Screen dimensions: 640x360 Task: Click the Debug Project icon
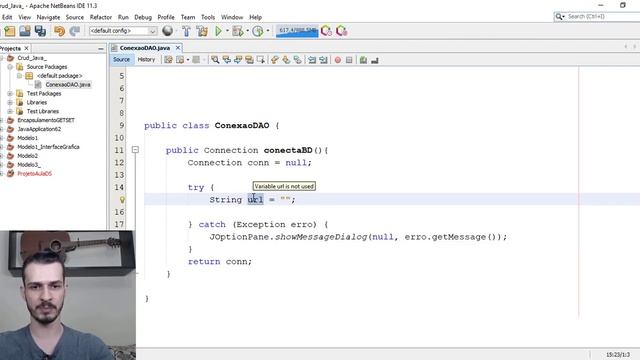click(238, 31)
